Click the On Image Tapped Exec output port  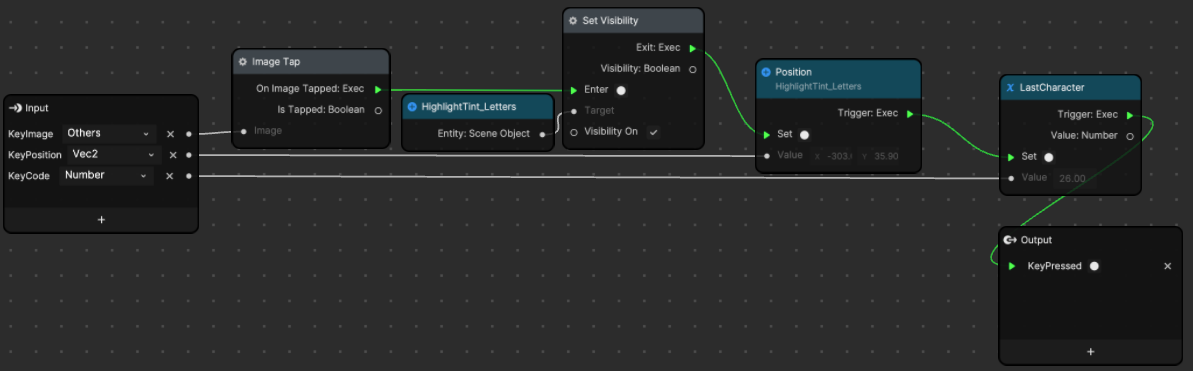point(378,89)
